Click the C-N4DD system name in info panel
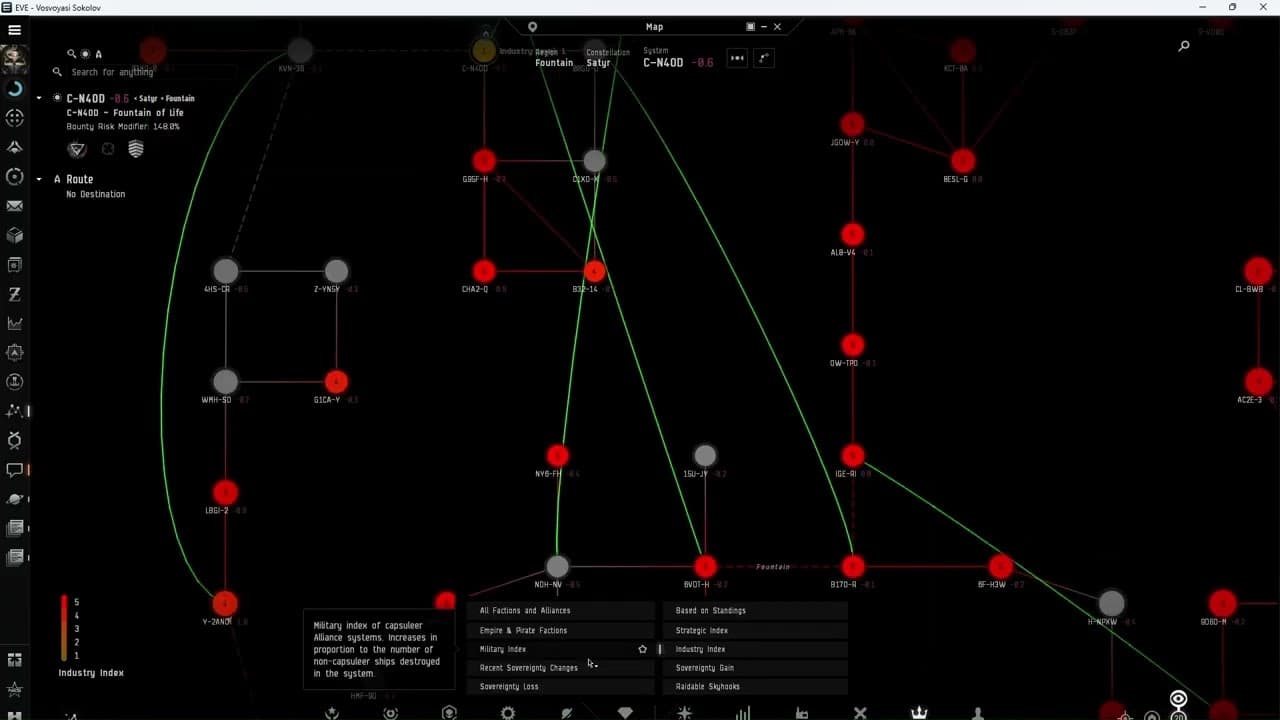Screen dimensions: 1280x720 pyautogui.click(x=86, y=99)
